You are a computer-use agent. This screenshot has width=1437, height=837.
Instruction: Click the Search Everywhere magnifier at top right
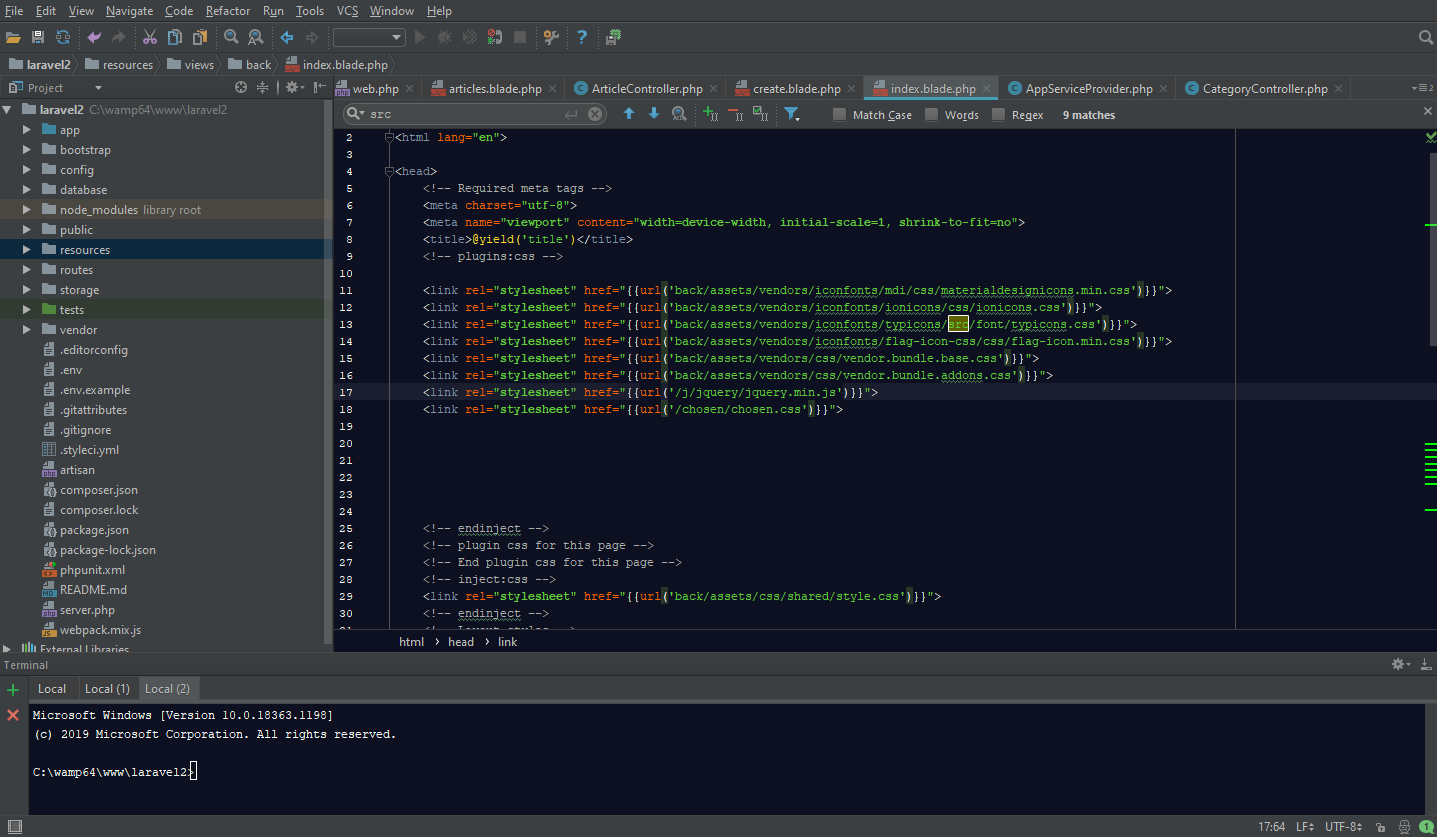[x=1426, y=37]
